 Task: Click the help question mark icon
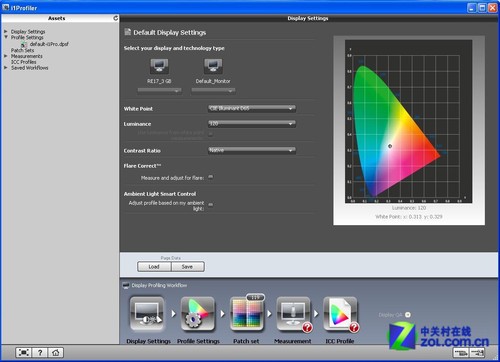pos(40,352)
